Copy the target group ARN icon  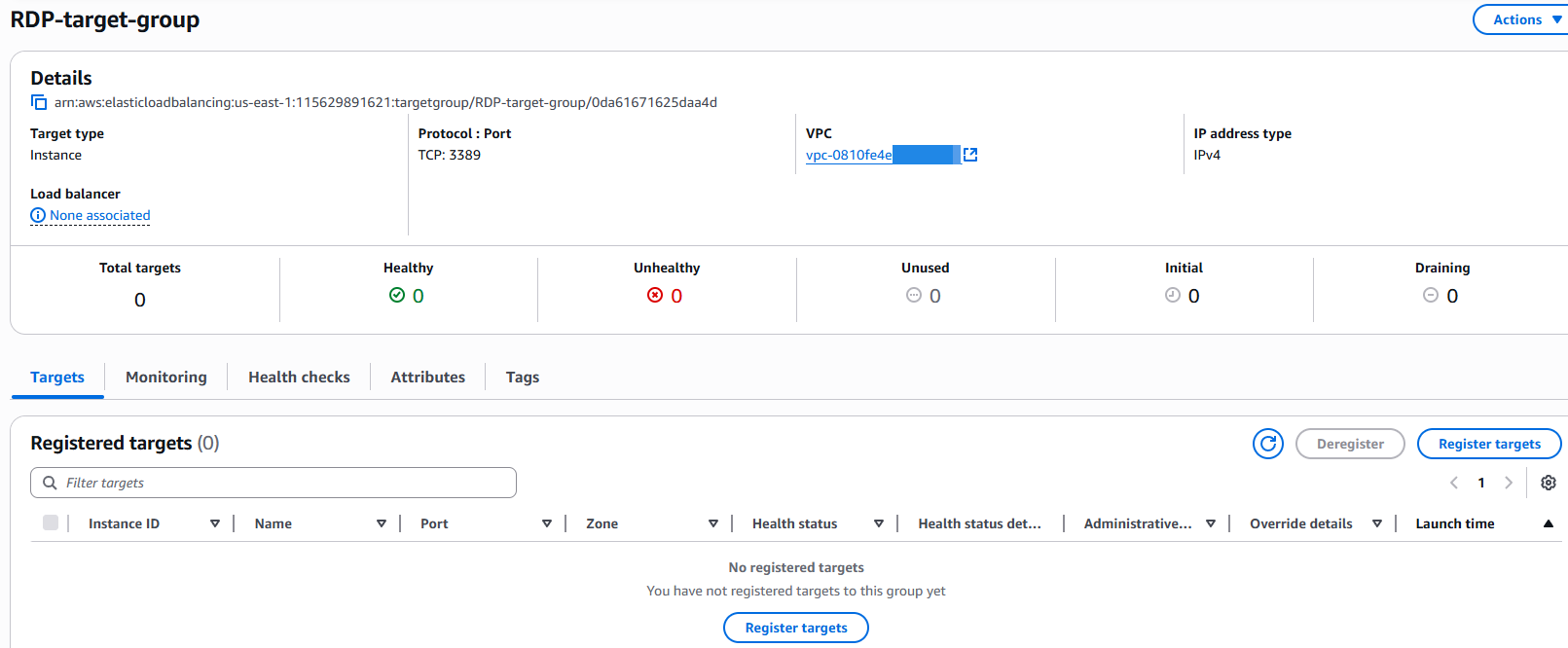point(39,102)
